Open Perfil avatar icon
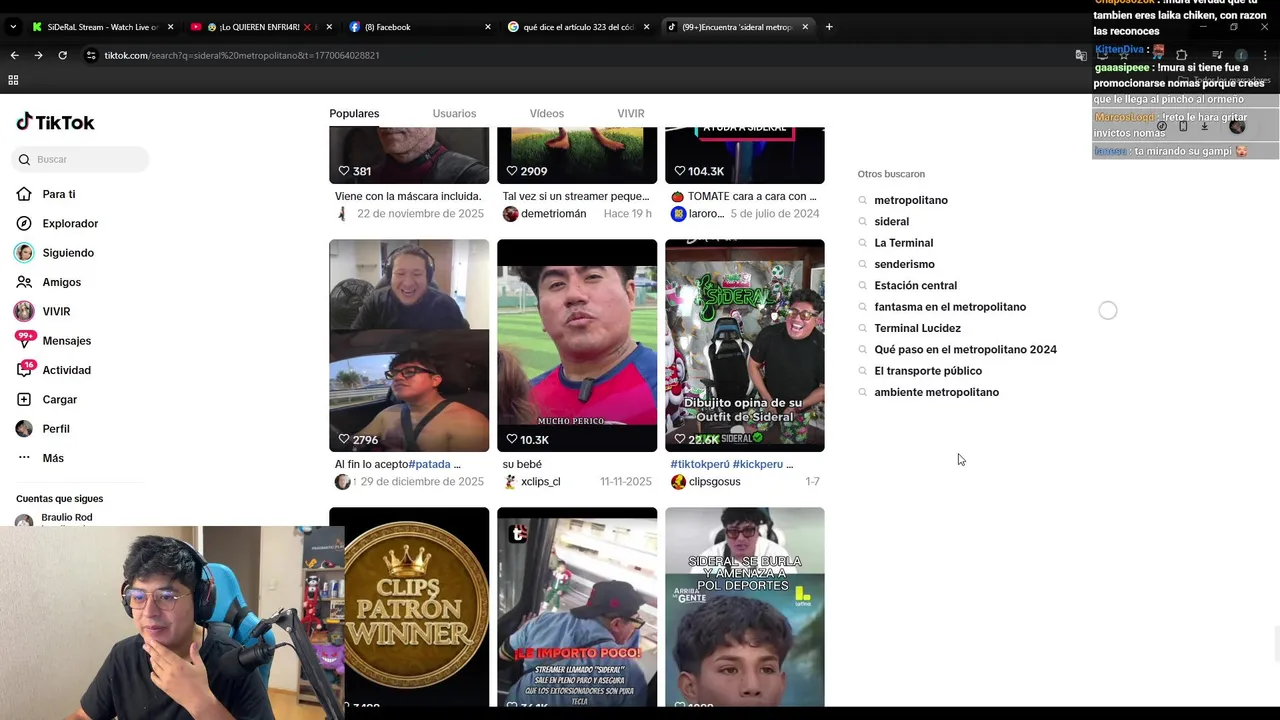The width and height of the screenshot is (1280, 720). pyautogui.click(x=24, y=428)
